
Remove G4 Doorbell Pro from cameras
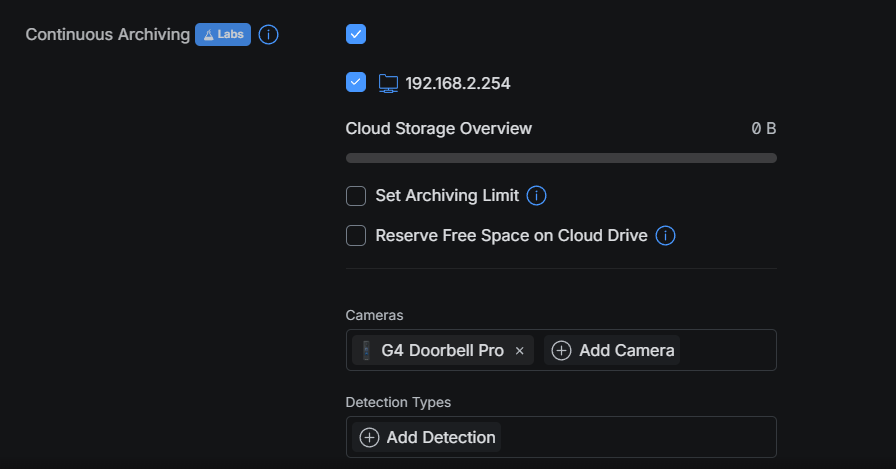point(519,351)
